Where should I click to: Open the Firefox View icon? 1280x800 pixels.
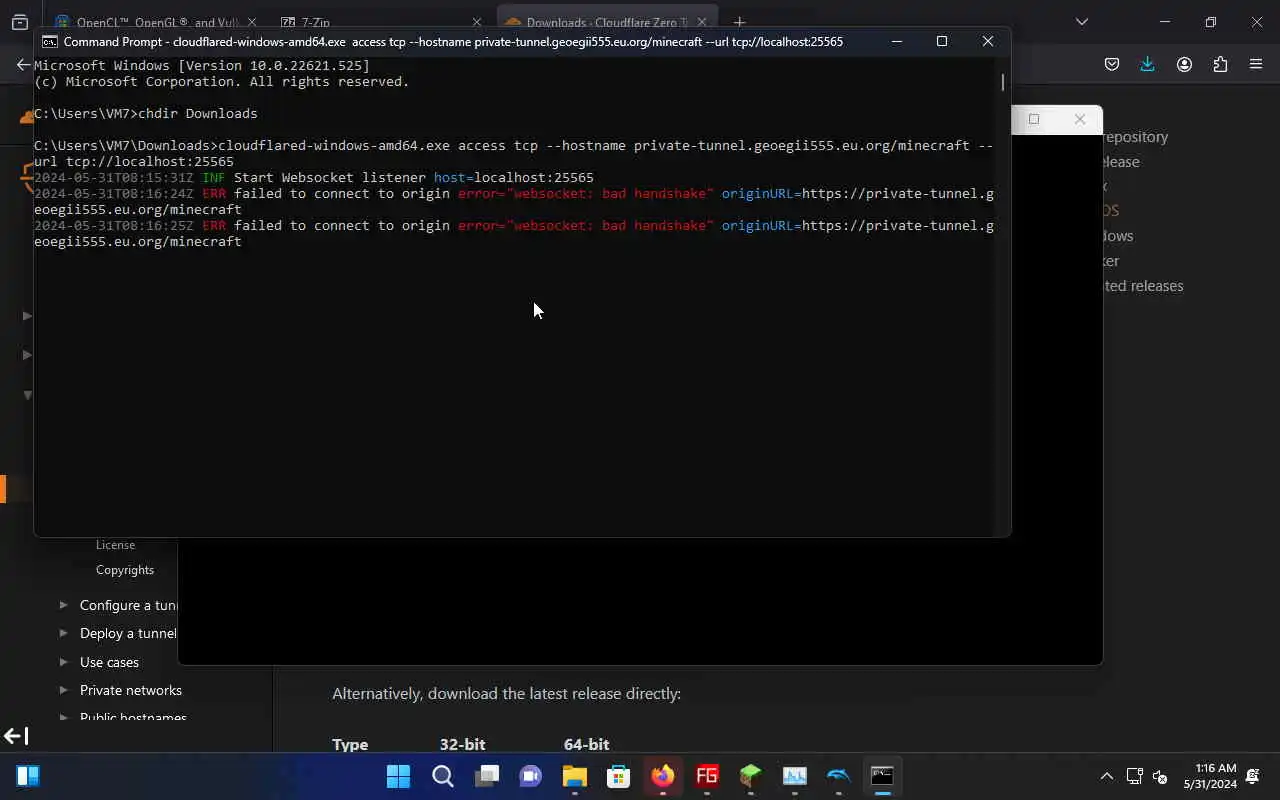[19, 22]
